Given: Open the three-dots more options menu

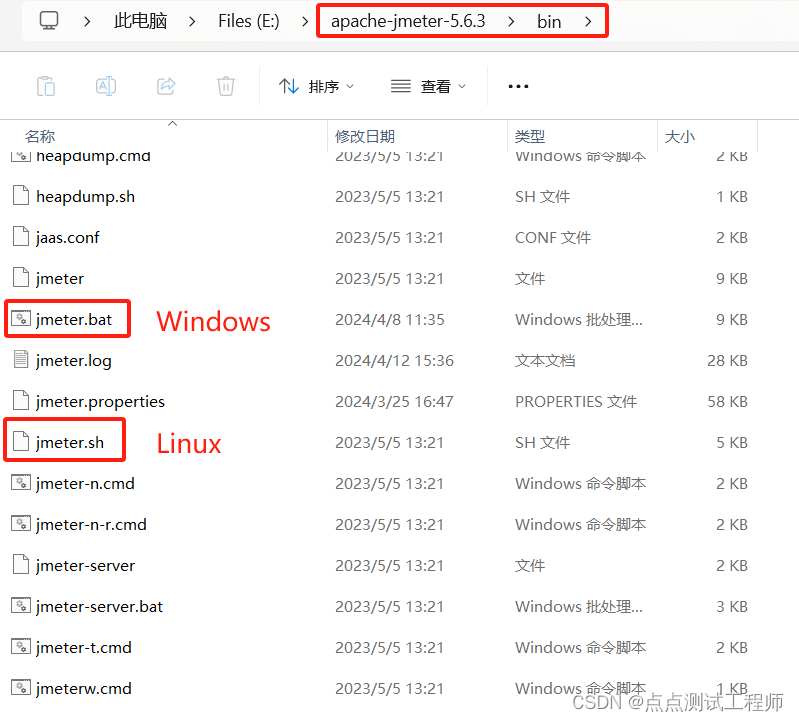Looking at the screenshot, I should point(518,87).
